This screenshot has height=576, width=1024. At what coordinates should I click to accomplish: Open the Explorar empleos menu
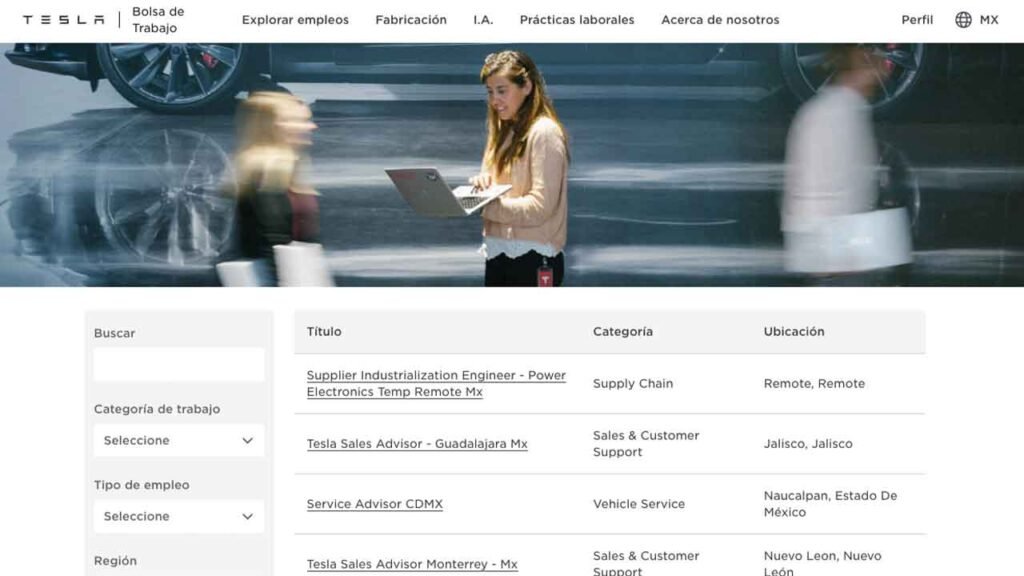click(295, 20)
